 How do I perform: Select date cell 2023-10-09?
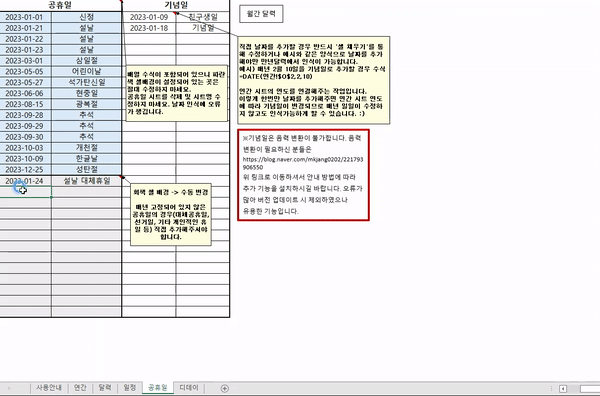pos(25,159)
